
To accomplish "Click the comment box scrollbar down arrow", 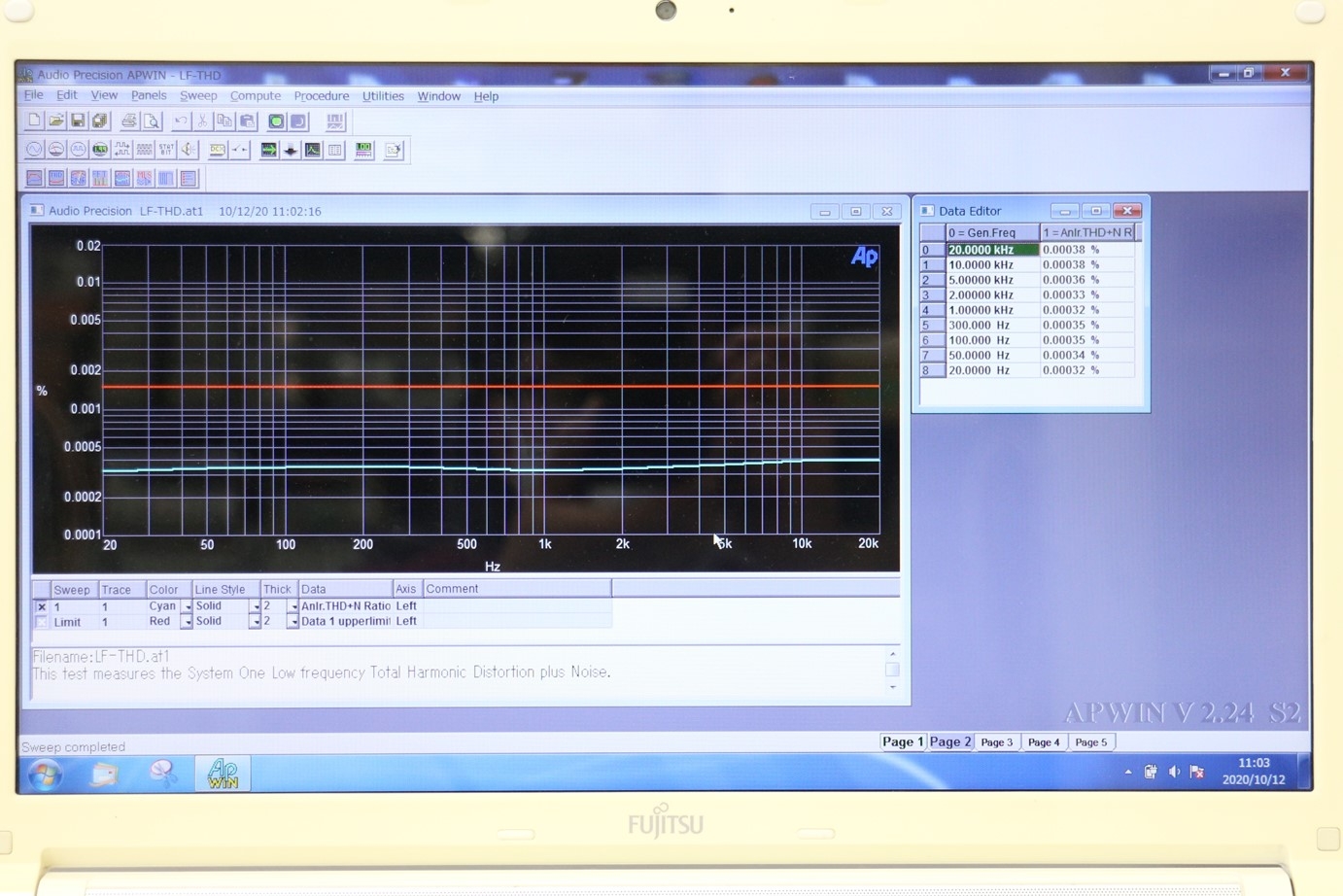I will 892,688.
